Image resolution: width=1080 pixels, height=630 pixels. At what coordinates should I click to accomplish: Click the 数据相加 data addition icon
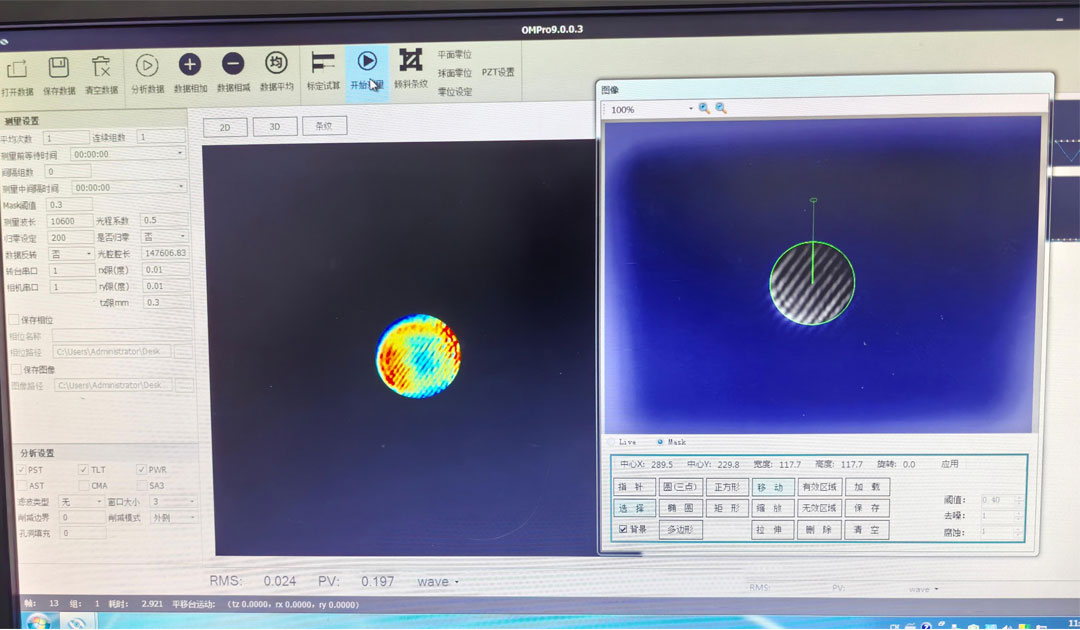(190, 64)
